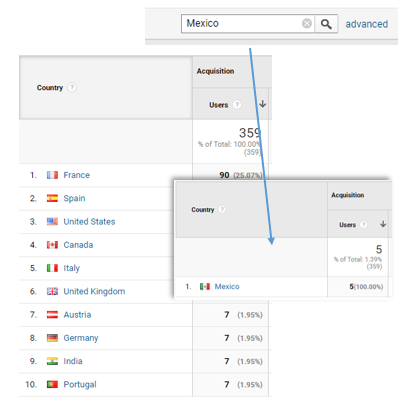
Task: Sort by Users descending arrow
Action: 262,104
